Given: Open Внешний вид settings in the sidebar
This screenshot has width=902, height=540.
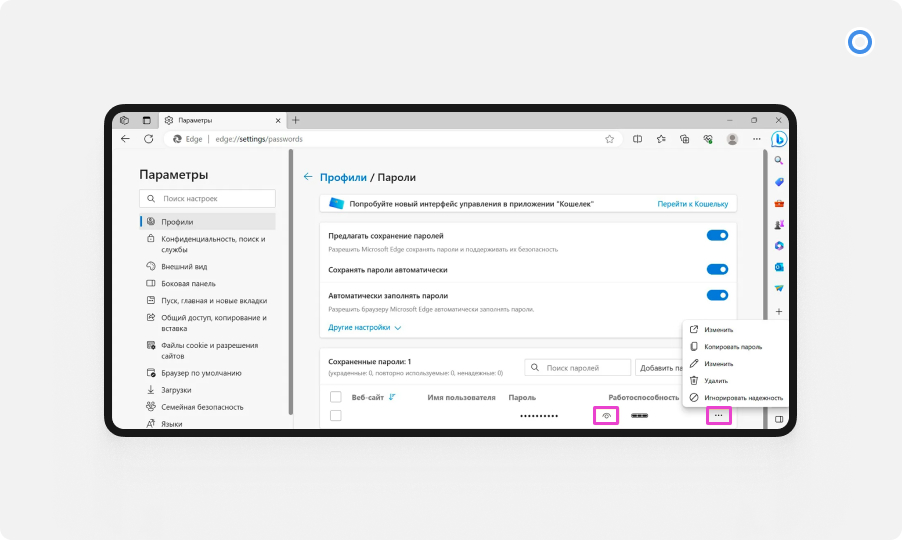Looking at the screenshot, I should (184, 267).
